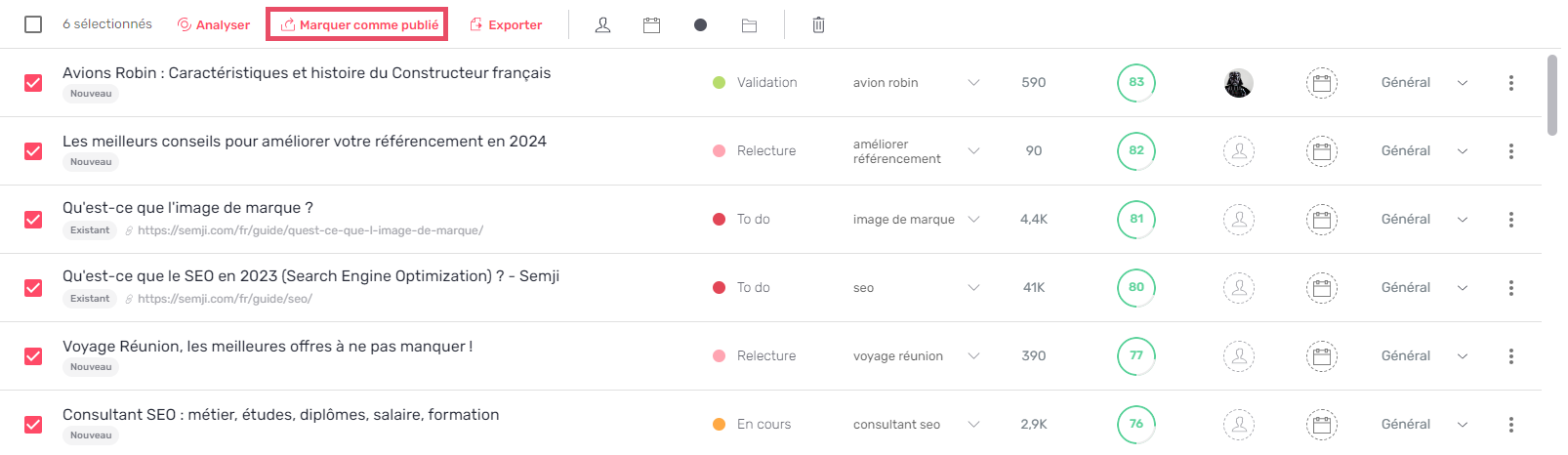Screen dimensions: 1568x455
Task: Click the search volume 41K value
Action: (1034, 288)
